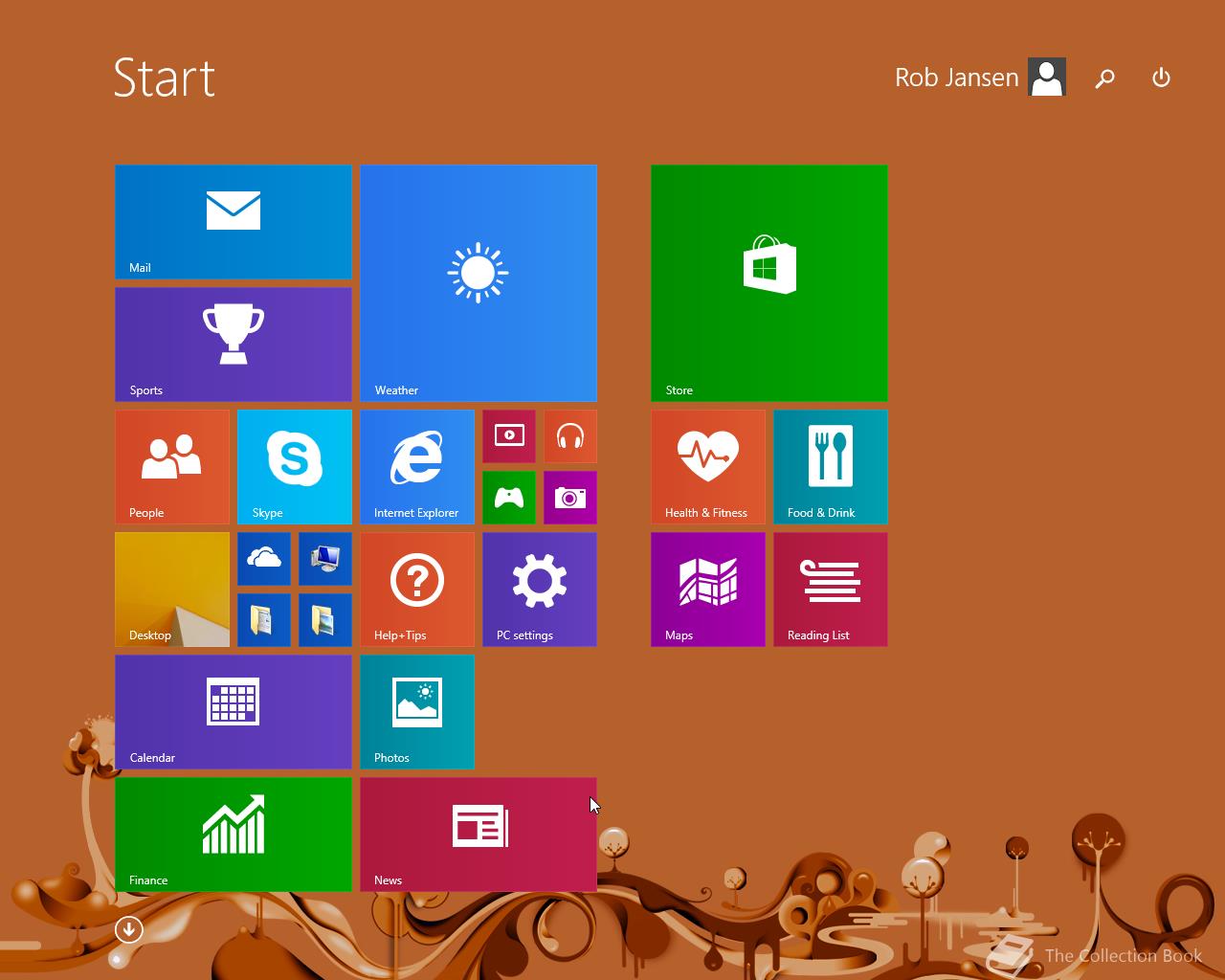This screenshot has width=1225, height=980.
Task: Open Food & Drink tile
Action: (831, 467)
